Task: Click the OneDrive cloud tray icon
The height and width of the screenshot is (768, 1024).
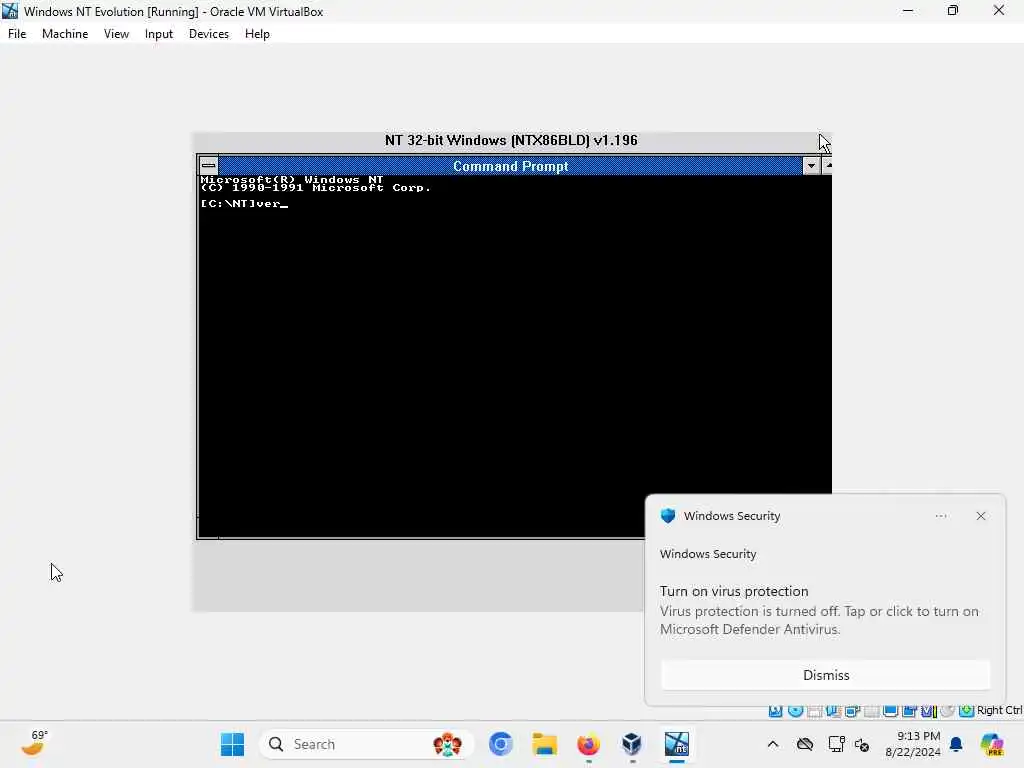Action: (x=805, y=744)
